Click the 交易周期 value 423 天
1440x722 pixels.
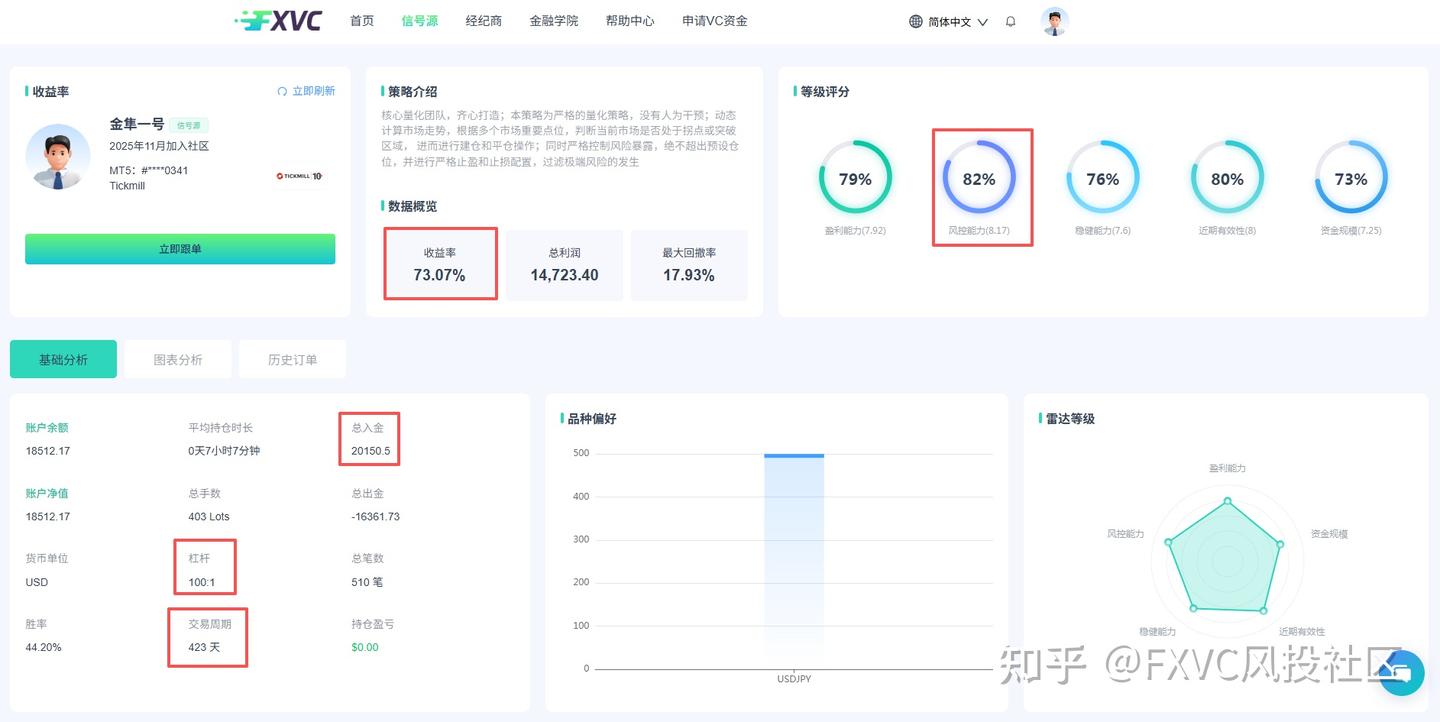(x=204, y=647)
